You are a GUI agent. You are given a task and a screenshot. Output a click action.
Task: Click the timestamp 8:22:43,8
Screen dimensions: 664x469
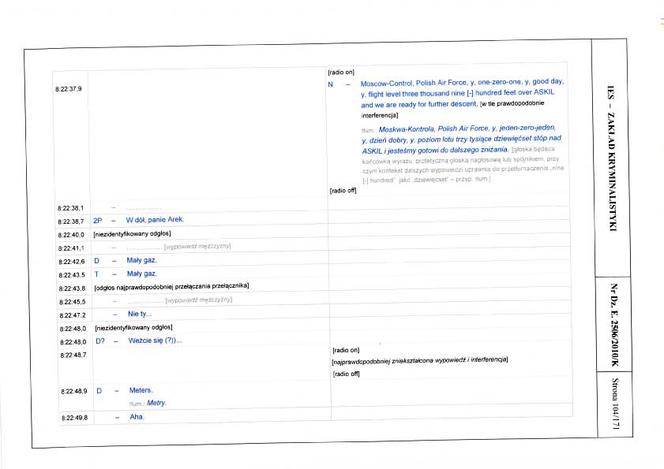(x=72, y=288)
